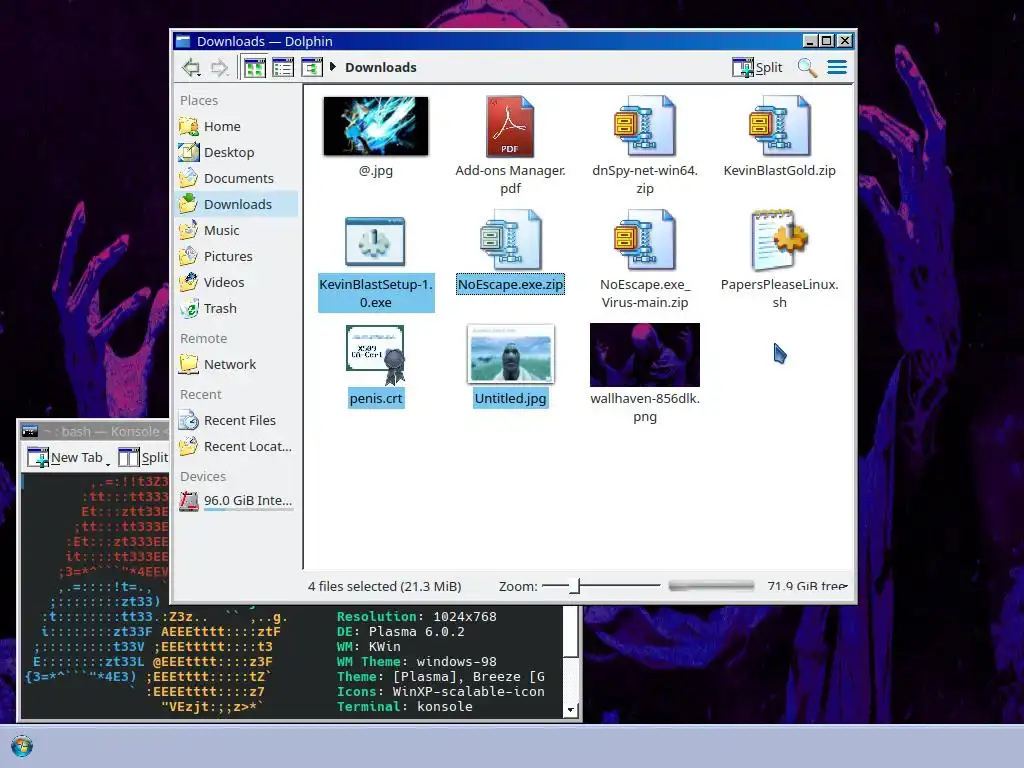This screenshot has height=768, width=1024.
Task: Select the wallhaven-856dlk.png thumbnail
Action: coord(645,355)
